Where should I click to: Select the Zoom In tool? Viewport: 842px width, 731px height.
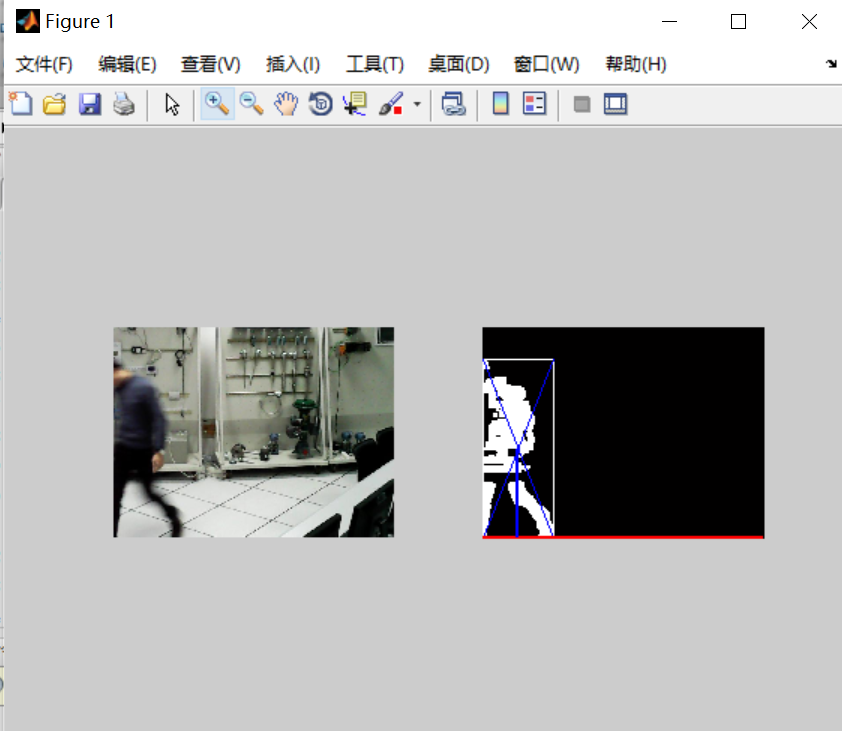pos(216,103)
